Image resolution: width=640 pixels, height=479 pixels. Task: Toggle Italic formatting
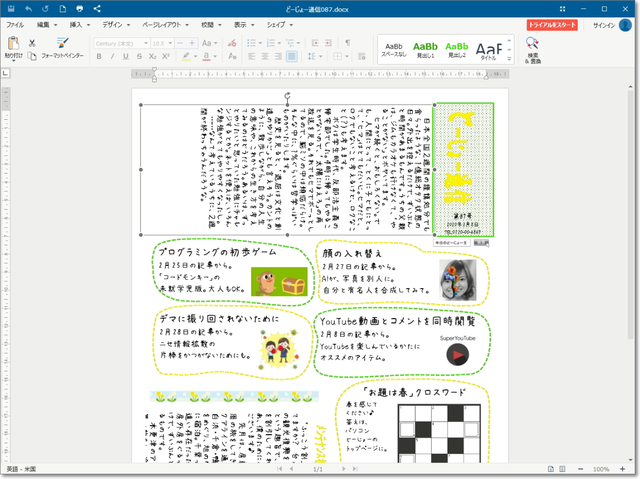click(x=112, y=57)
